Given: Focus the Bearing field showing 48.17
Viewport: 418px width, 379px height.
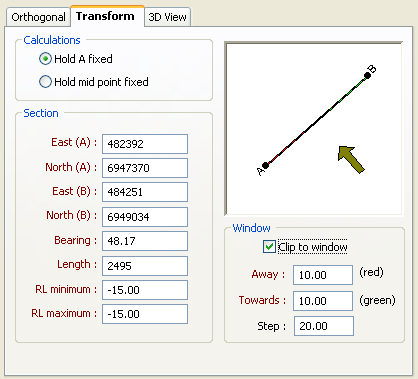Looking at the screenshot, I should point(145,241).
